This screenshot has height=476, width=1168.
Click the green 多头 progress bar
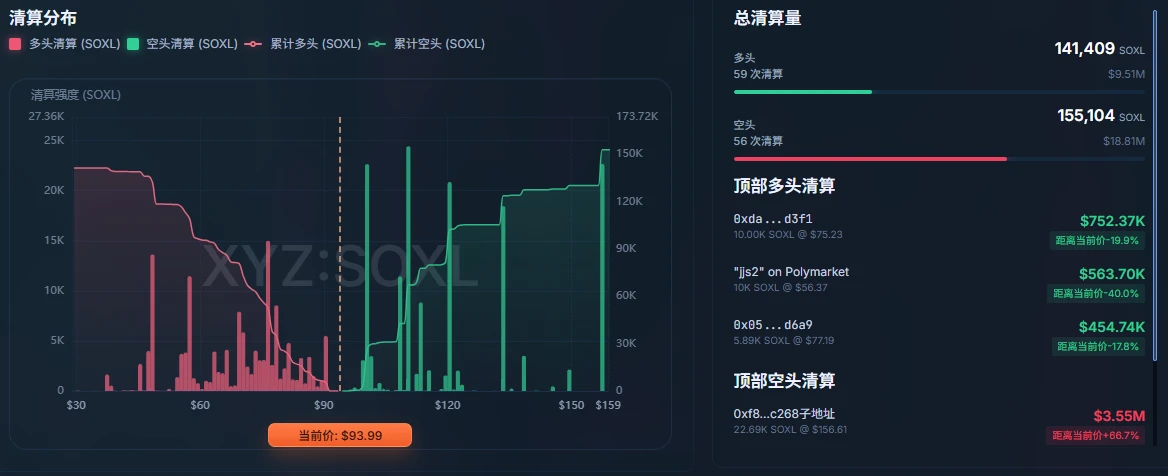pyautogui.click(x=803, y=92)
